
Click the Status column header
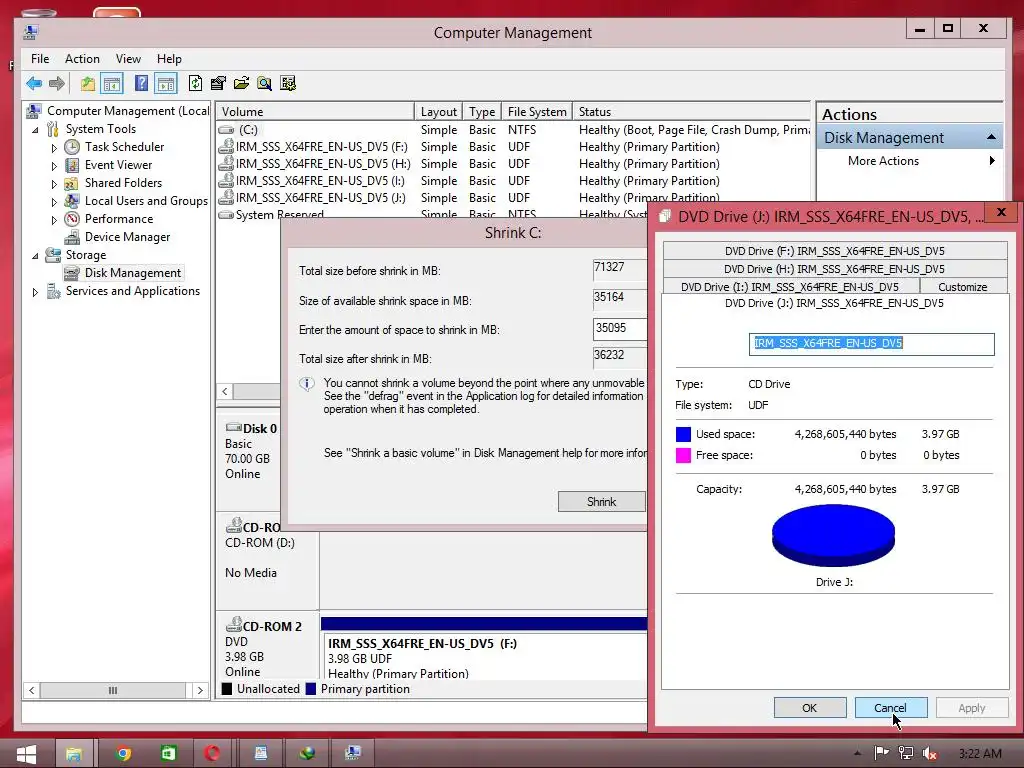[x=691, y=112]
